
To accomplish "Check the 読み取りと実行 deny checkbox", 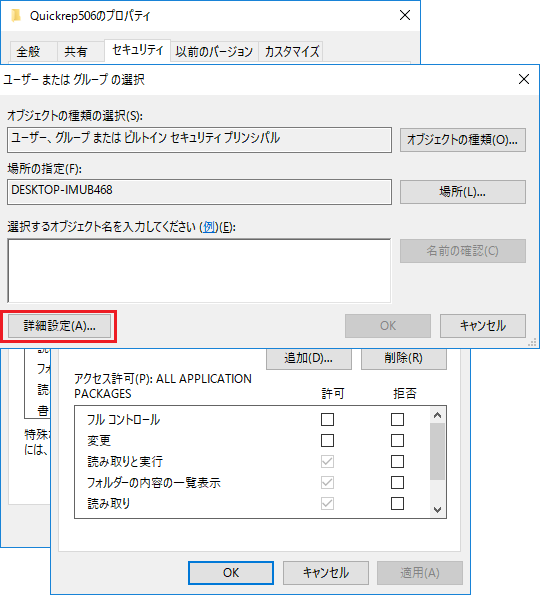I will pos(397,461).
